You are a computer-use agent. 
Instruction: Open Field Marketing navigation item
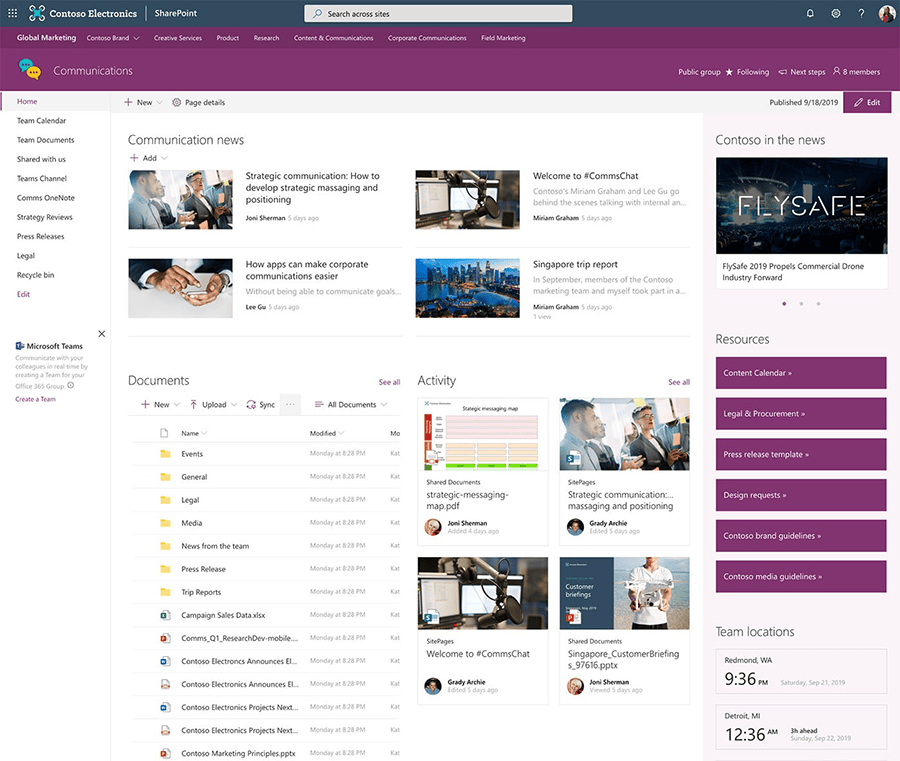pyautogui.click(x=503, y=38)
